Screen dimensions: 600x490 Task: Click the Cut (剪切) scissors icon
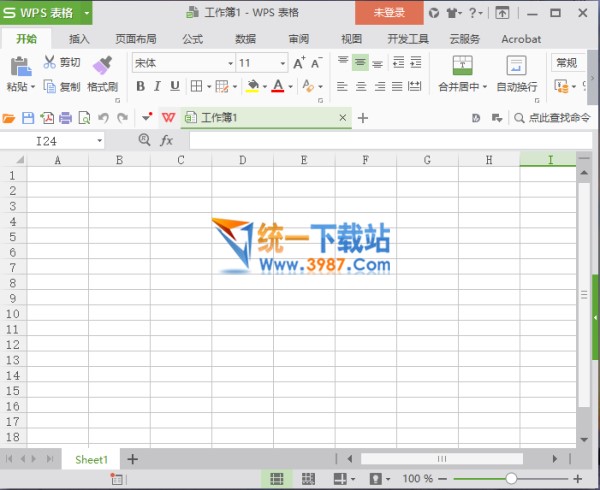[49, 62]
